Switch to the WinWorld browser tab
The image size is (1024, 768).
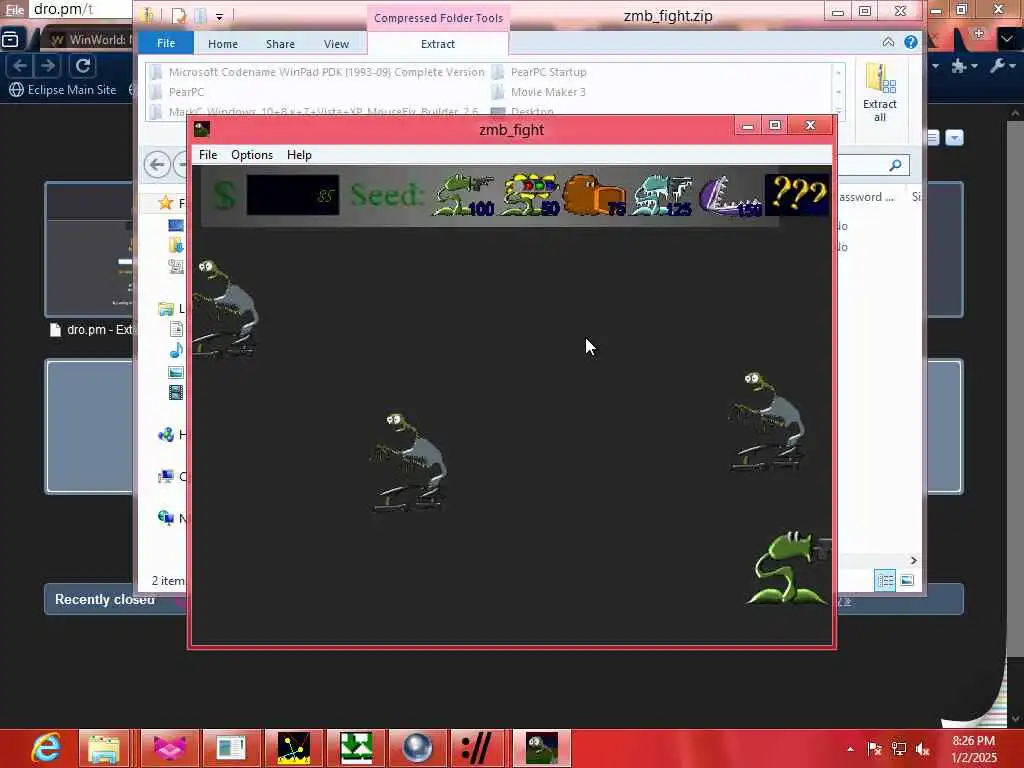89,40
